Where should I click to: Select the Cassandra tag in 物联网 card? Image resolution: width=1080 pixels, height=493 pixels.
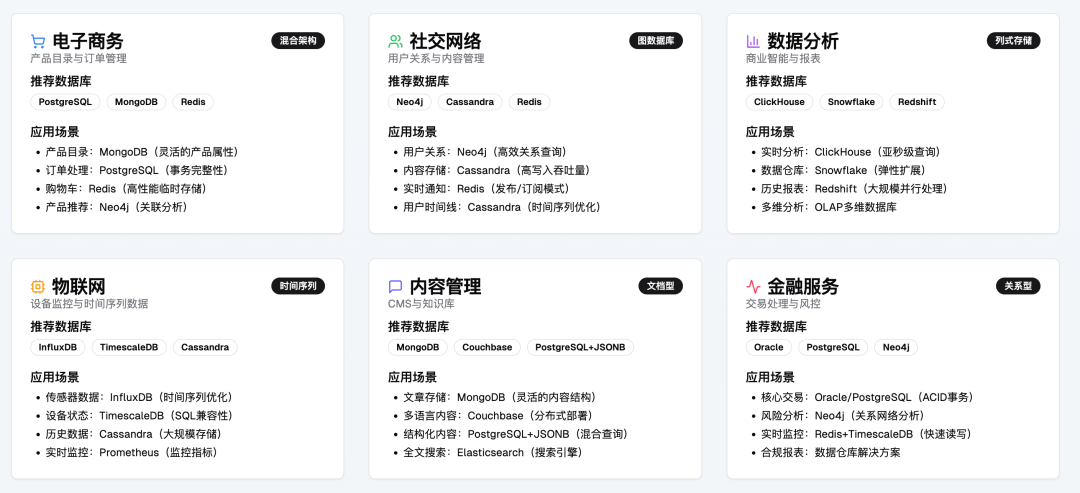(x=205, y=347)
